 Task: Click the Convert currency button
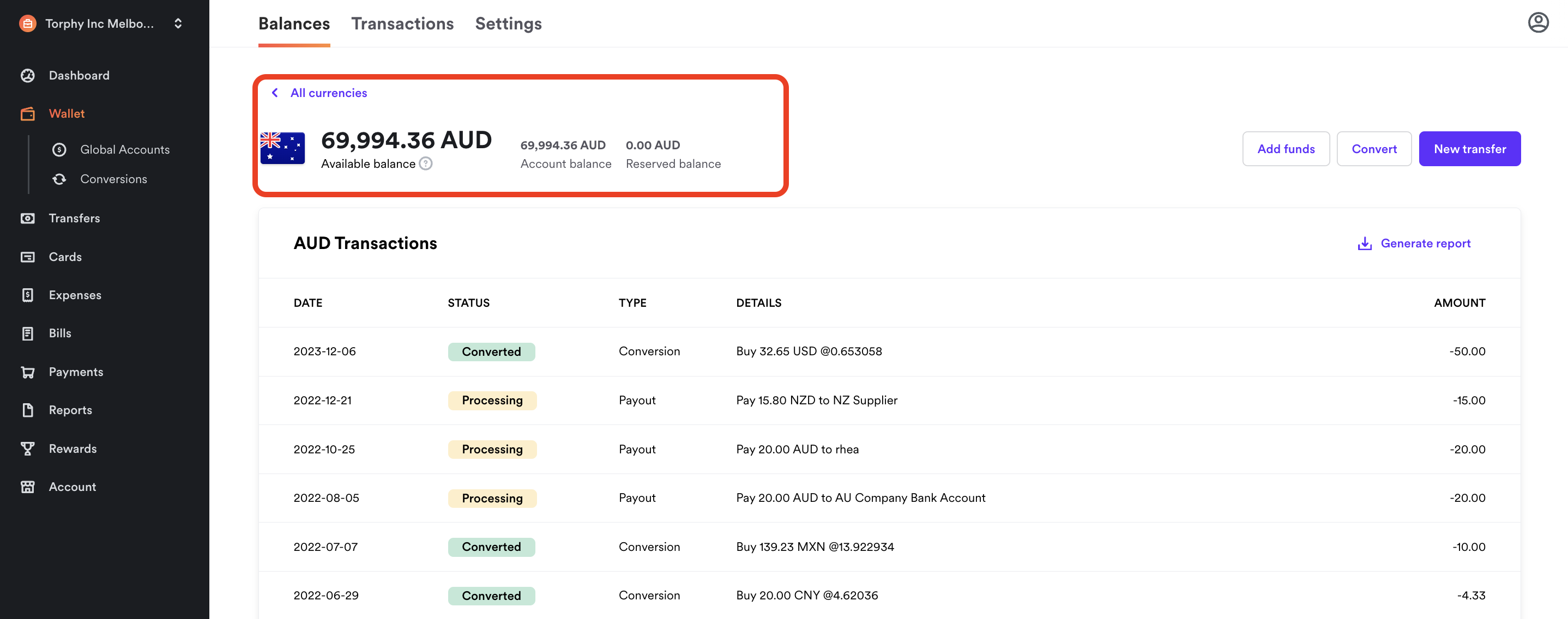coord(1374,148)
